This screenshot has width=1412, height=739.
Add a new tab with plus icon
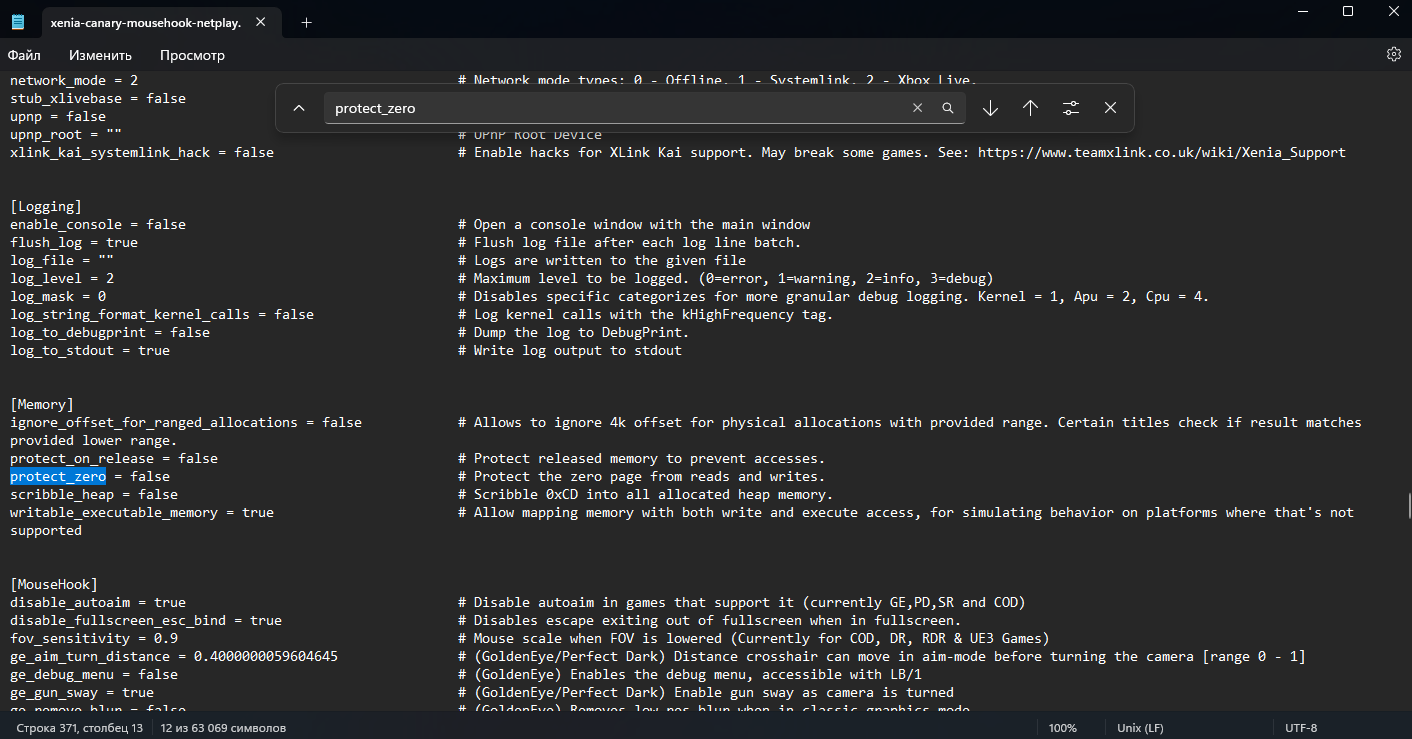pos(306,22)
